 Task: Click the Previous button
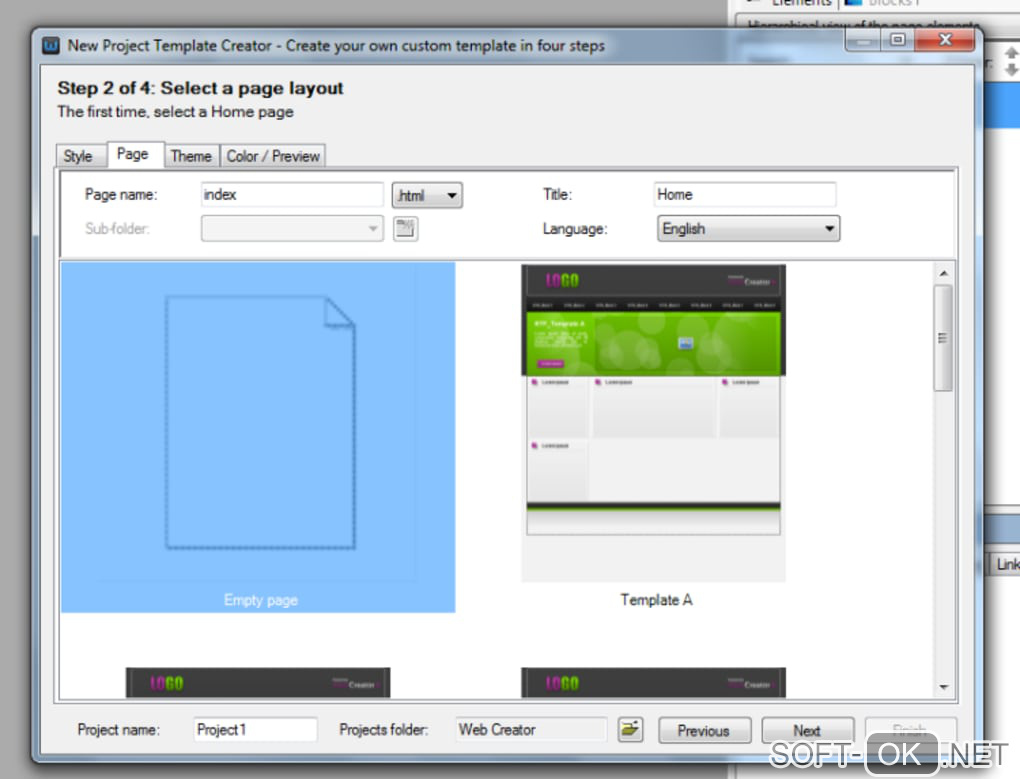coord(705,730)
